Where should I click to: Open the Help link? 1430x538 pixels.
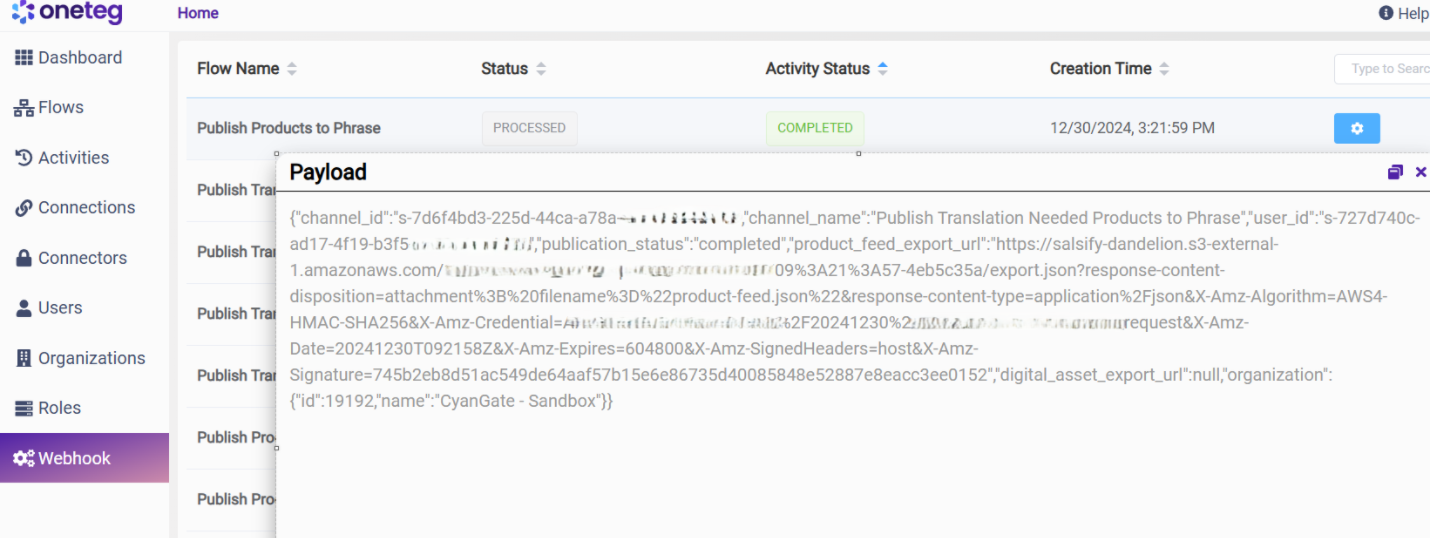click(x=1404, y=13)
